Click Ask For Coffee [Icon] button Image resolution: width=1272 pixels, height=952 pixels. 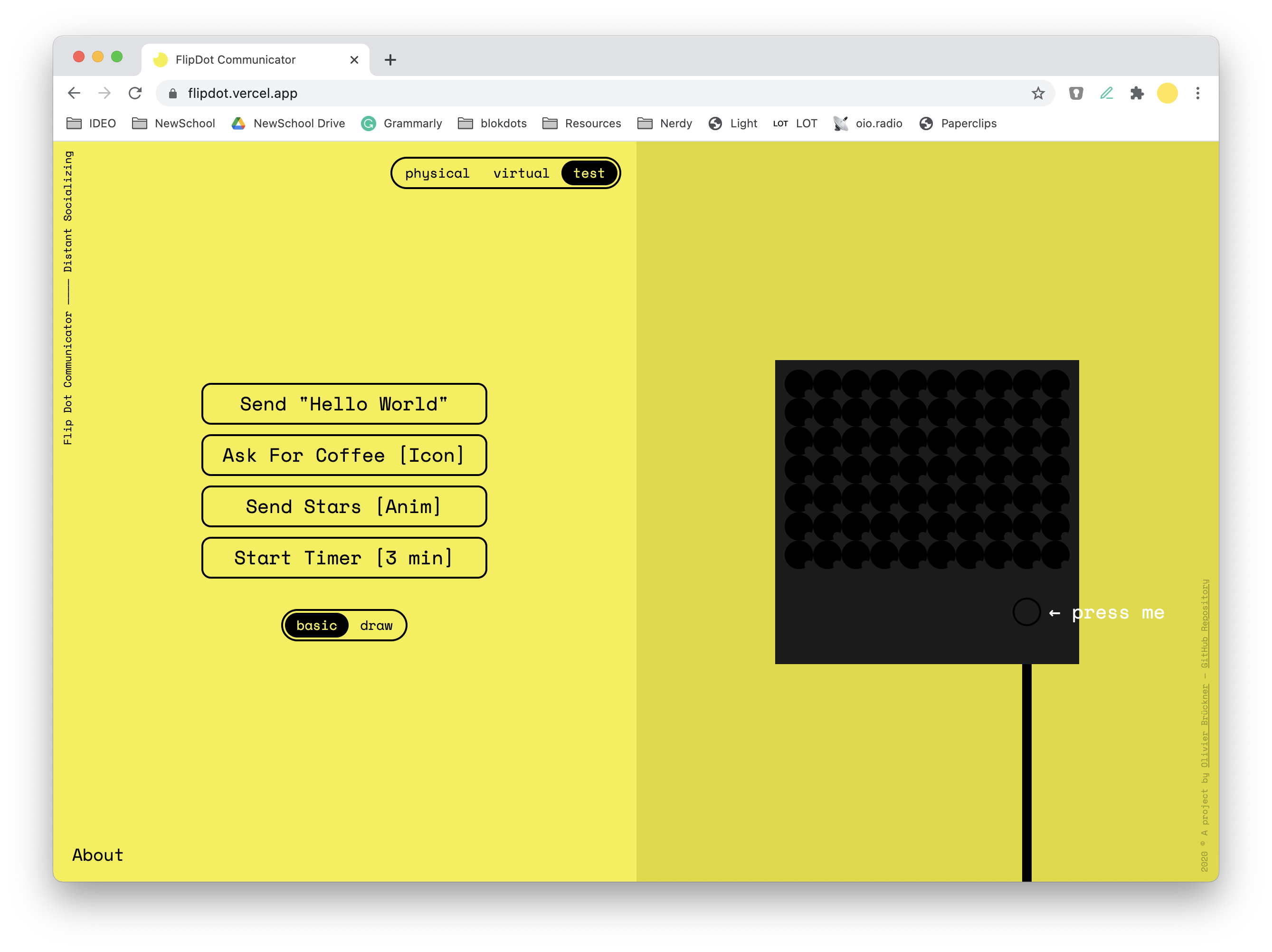point(344,455)
